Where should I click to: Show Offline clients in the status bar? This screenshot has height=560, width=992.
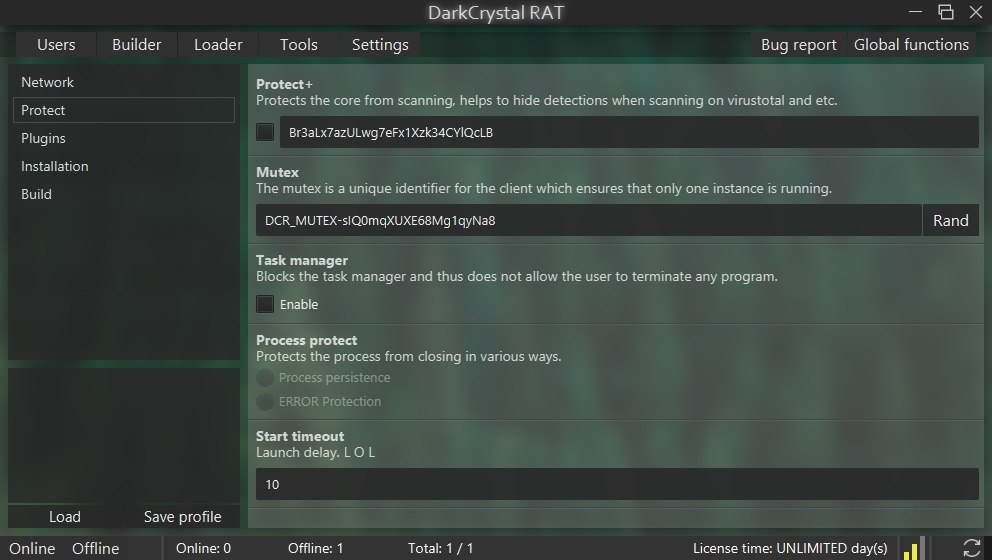[96, 549]
